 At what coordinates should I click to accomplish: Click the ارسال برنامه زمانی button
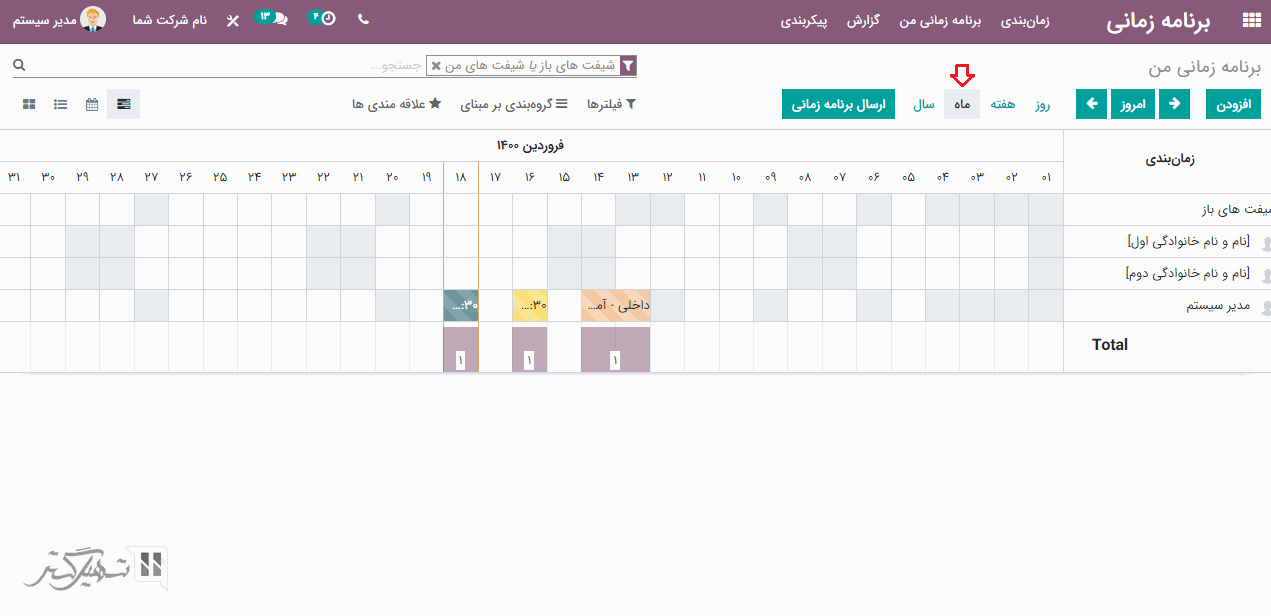coord(838,104)
